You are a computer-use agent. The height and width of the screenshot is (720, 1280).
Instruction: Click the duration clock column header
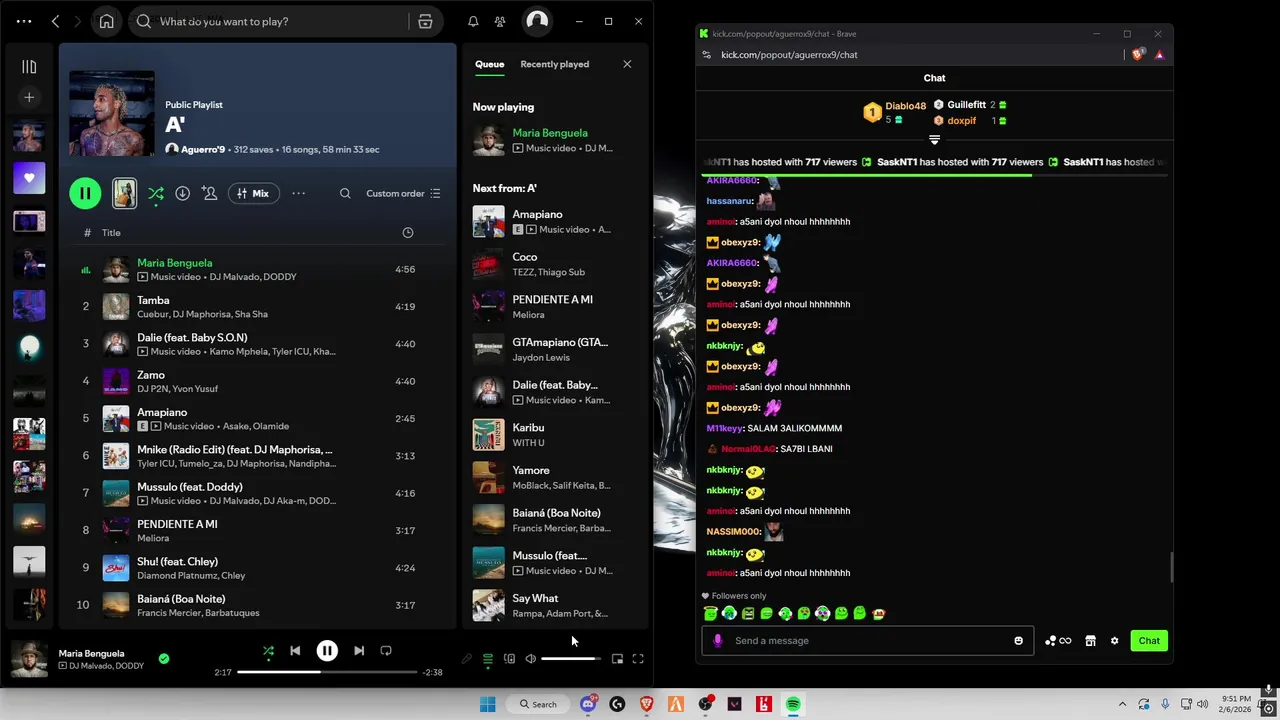click(x=407, y=232)
